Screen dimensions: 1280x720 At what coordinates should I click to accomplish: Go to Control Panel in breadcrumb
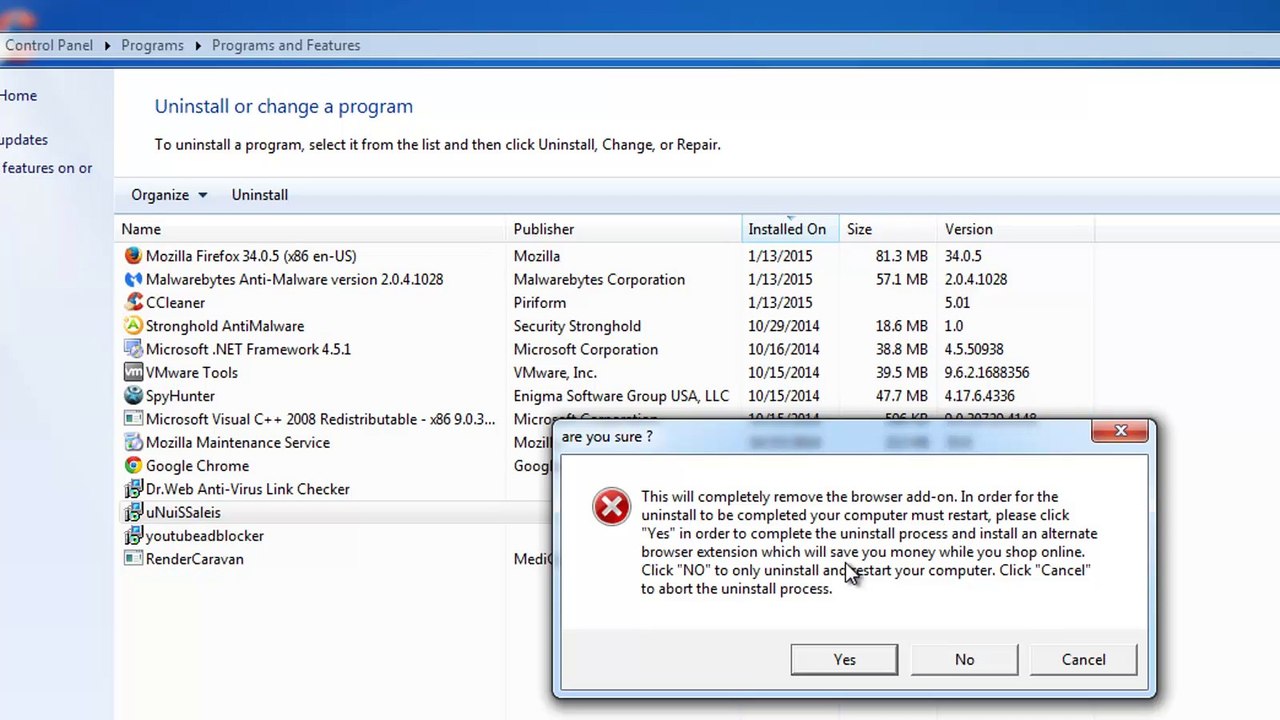click(49, 45)
